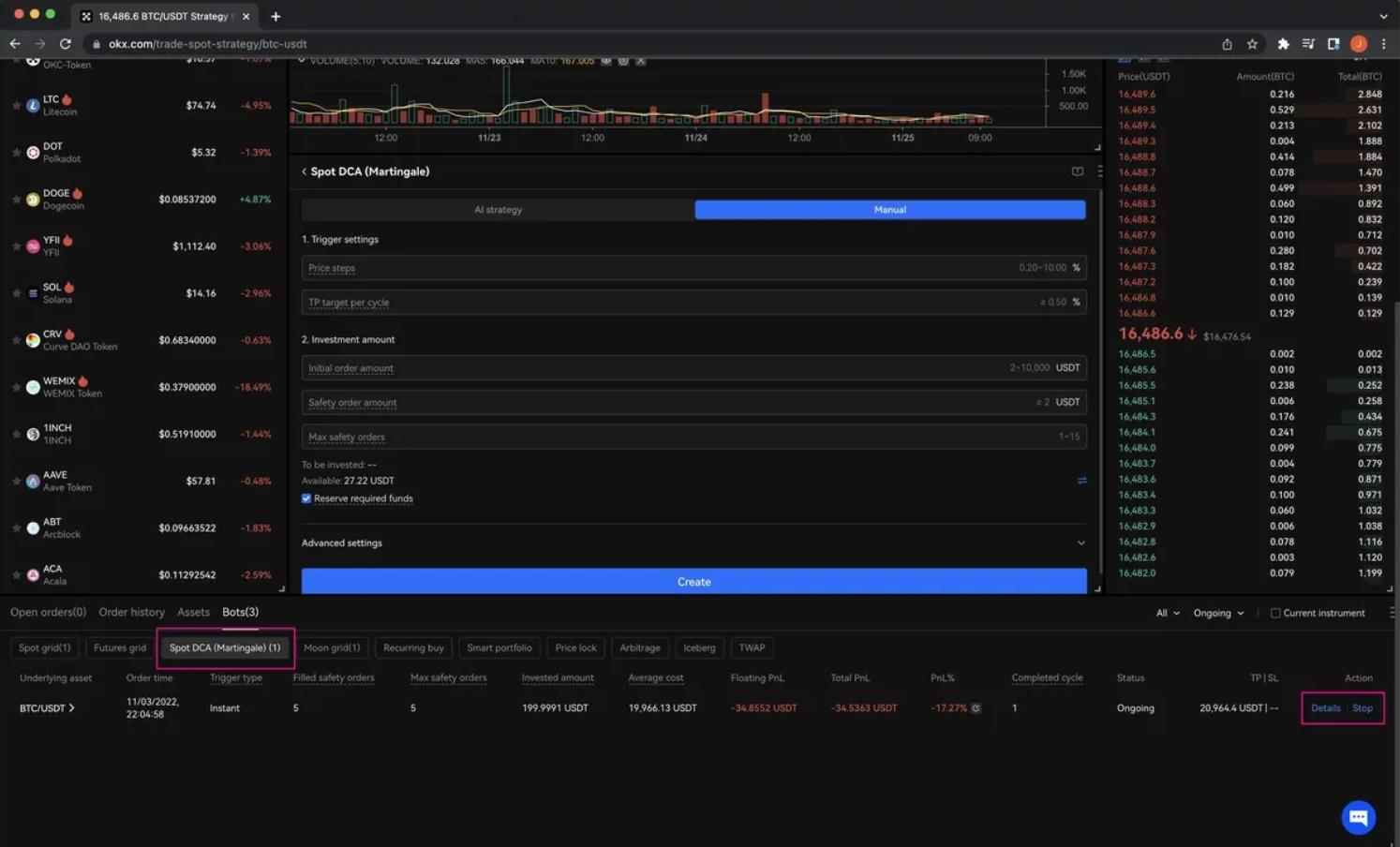Favorite LTC with its star icon
The image size is (1400, 847).
(16, 106)
